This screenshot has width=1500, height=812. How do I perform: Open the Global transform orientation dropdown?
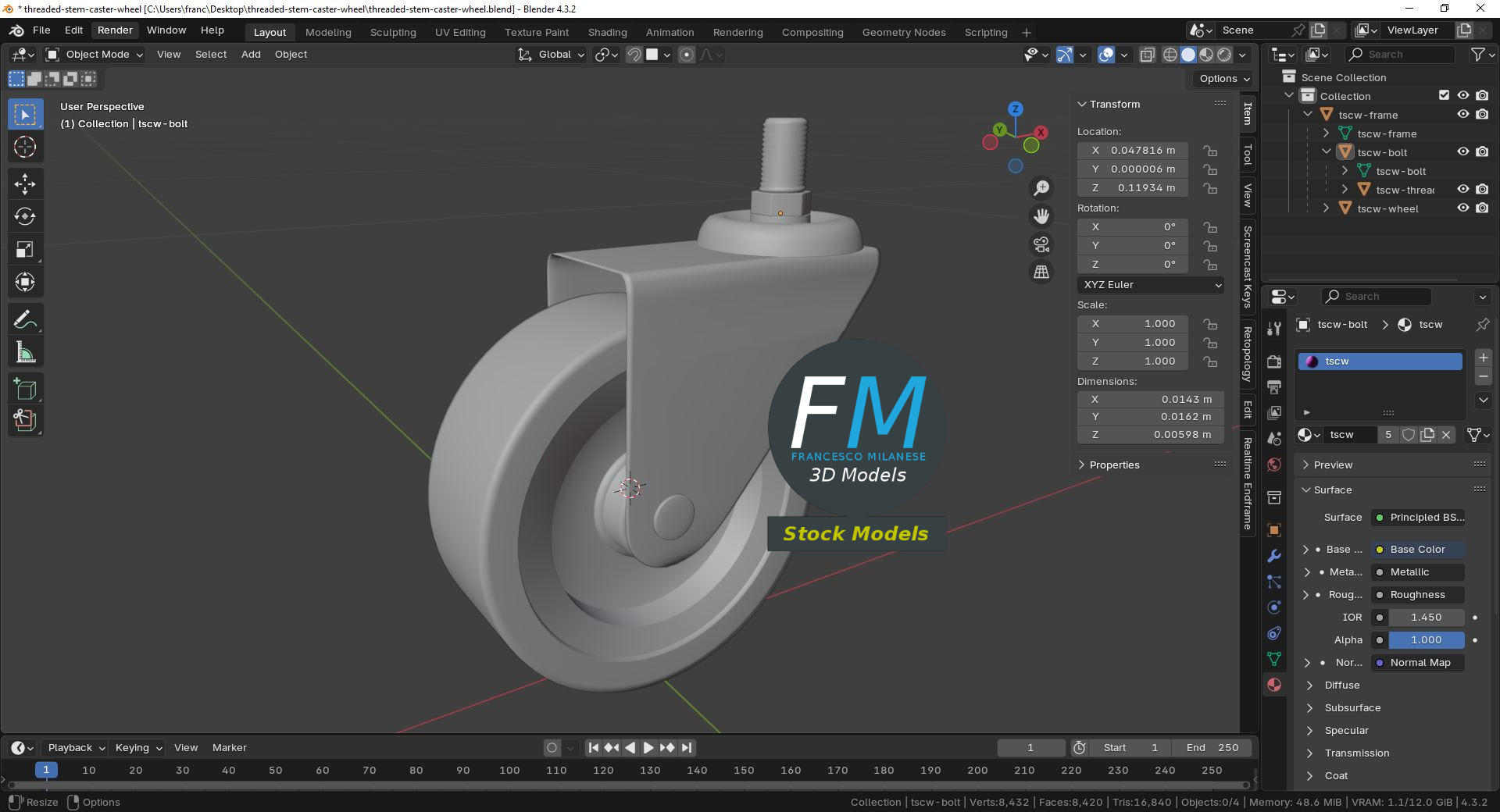(x=552, y=55)
